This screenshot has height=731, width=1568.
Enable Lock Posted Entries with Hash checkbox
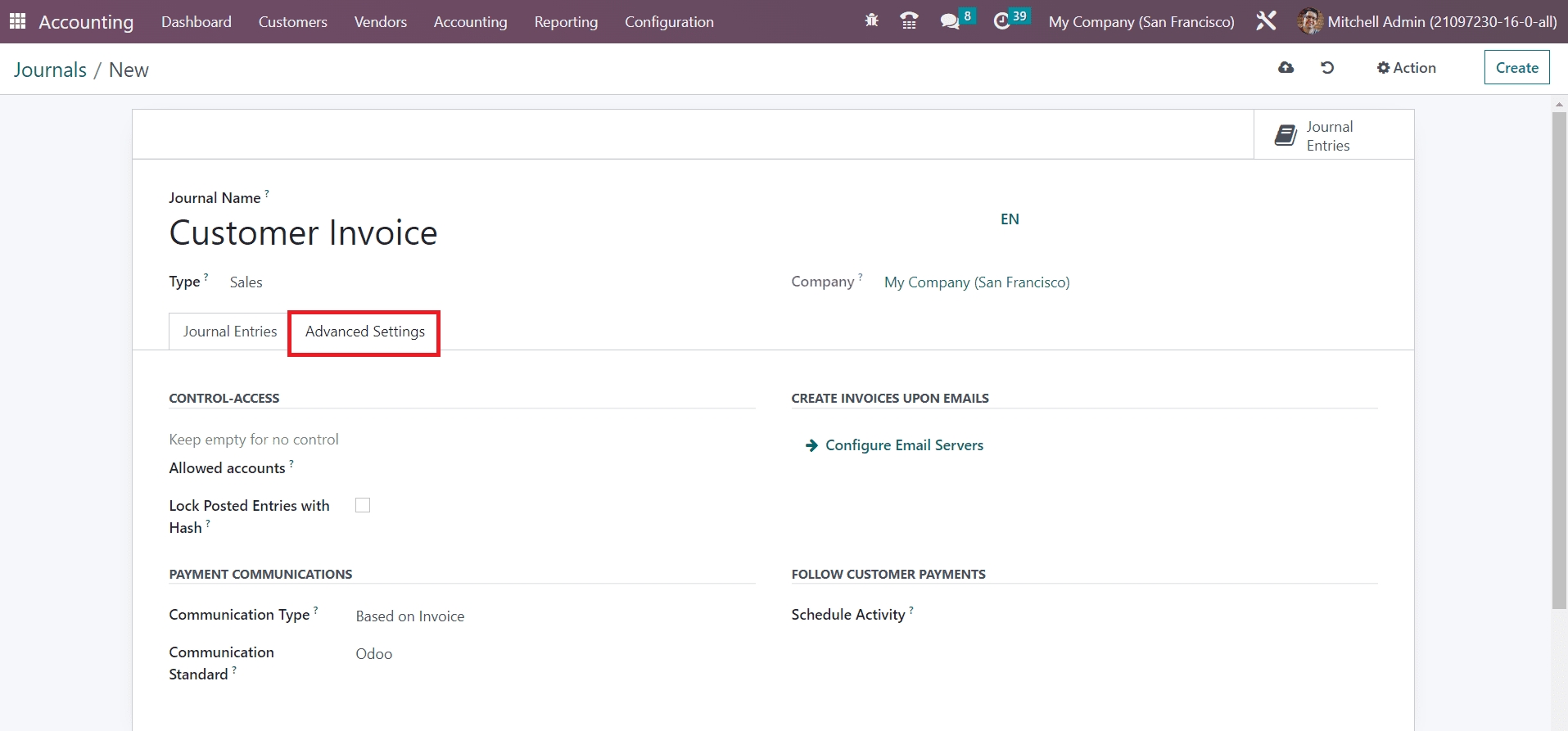[363, 505]
